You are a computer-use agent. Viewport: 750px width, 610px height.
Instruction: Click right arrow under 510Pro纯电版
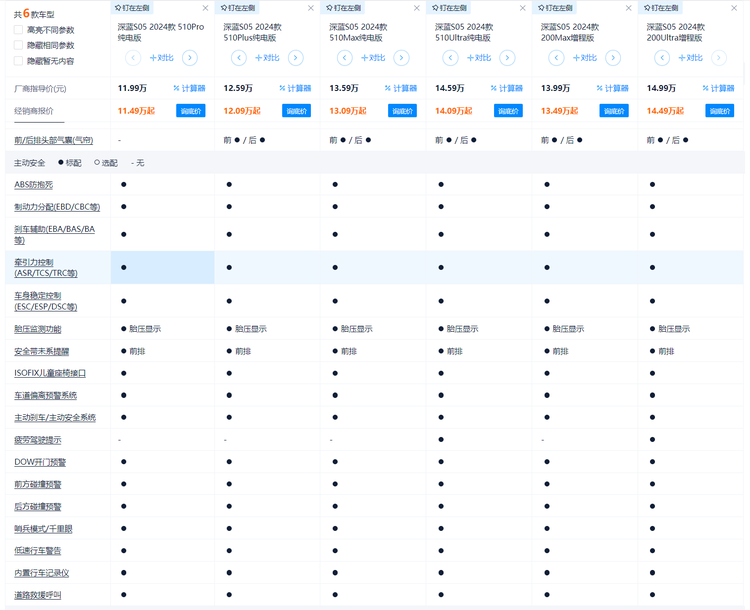[x=190, y=58]
